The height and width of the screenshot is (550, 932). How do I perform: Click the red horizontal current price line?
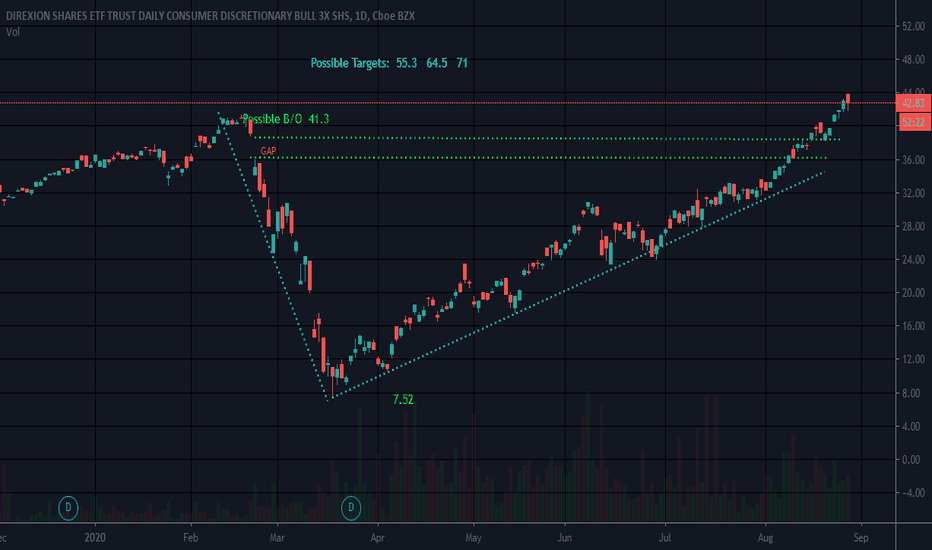point(446,103)
